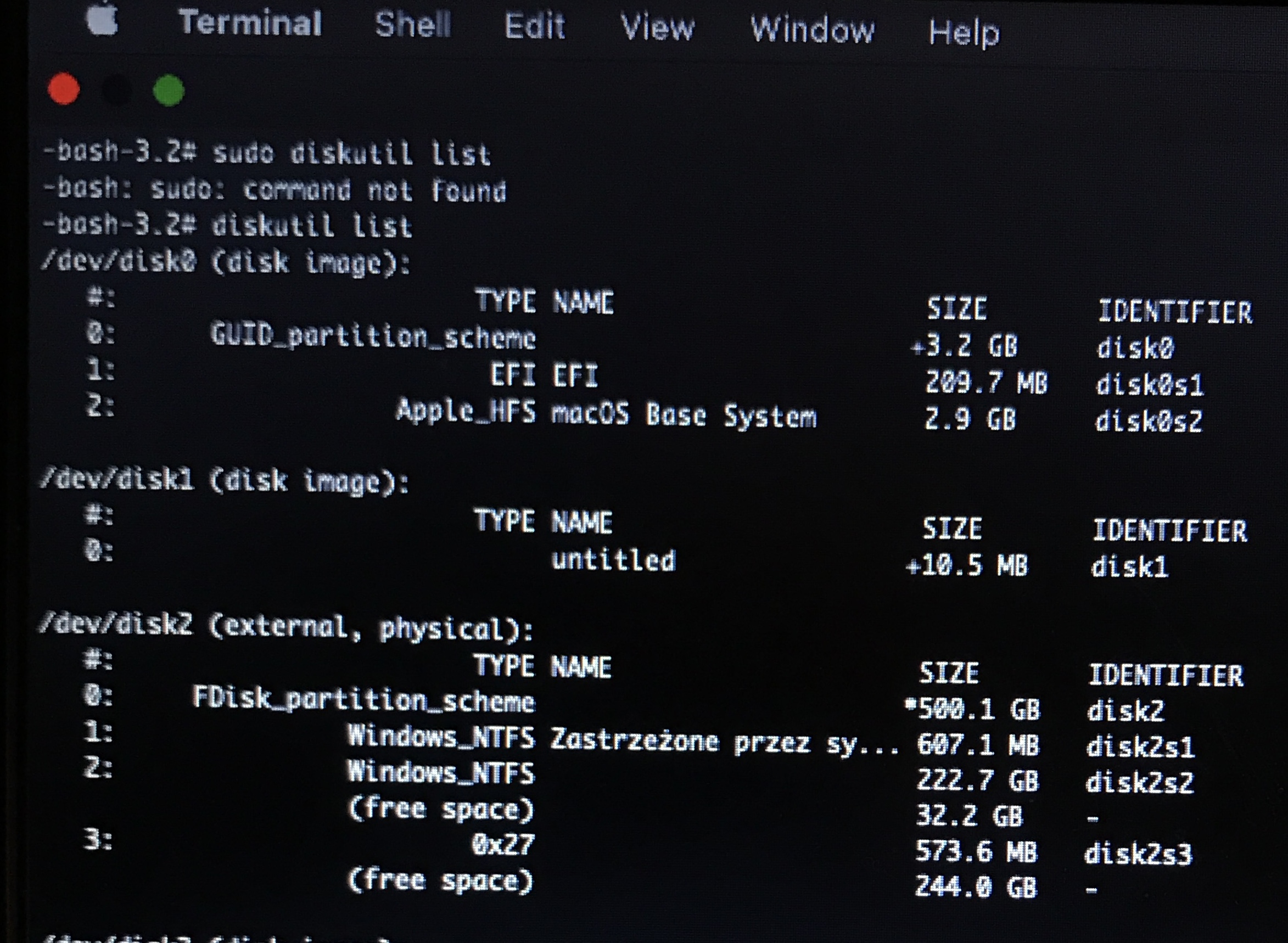Click the /dev/disk0 disk image header
Image resolution: width=1288 pixels, height=943 pixels.
pyautogui.click(x=225, y=262)
